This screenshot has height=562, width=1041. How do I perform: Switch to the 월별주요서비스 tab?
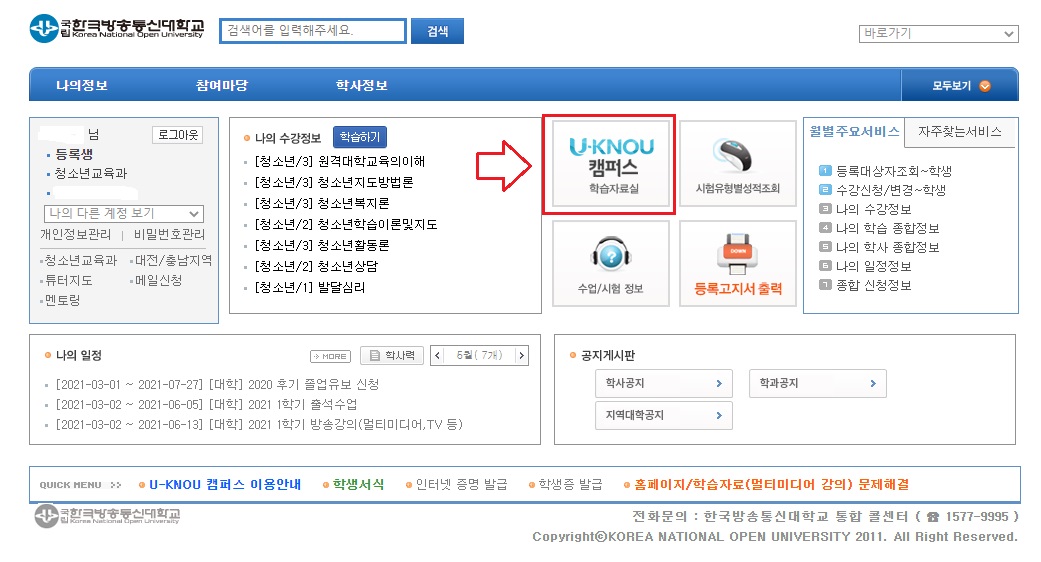[x=854, y=131]
